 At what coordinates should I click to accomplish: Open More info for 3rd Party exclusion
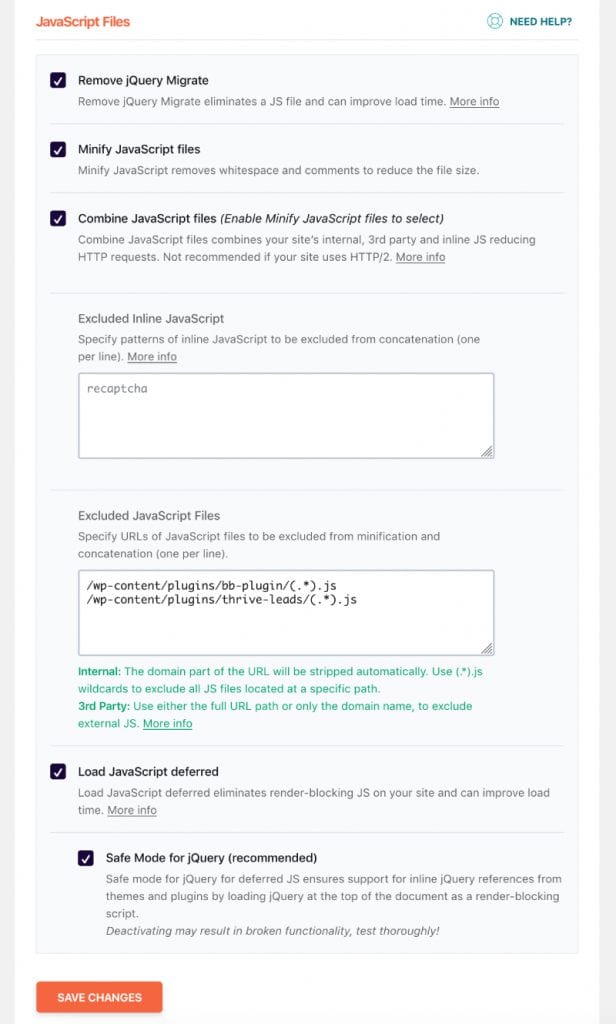[x=167, y=724]
